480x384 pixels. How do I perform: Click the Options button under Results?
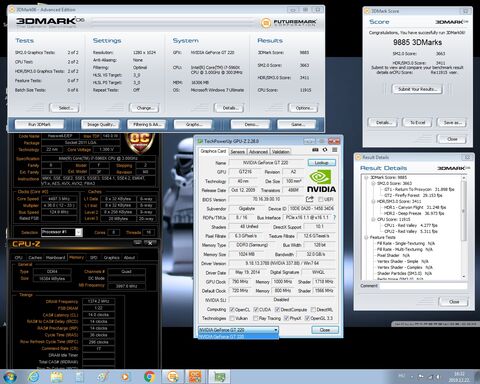pos(303,108)
